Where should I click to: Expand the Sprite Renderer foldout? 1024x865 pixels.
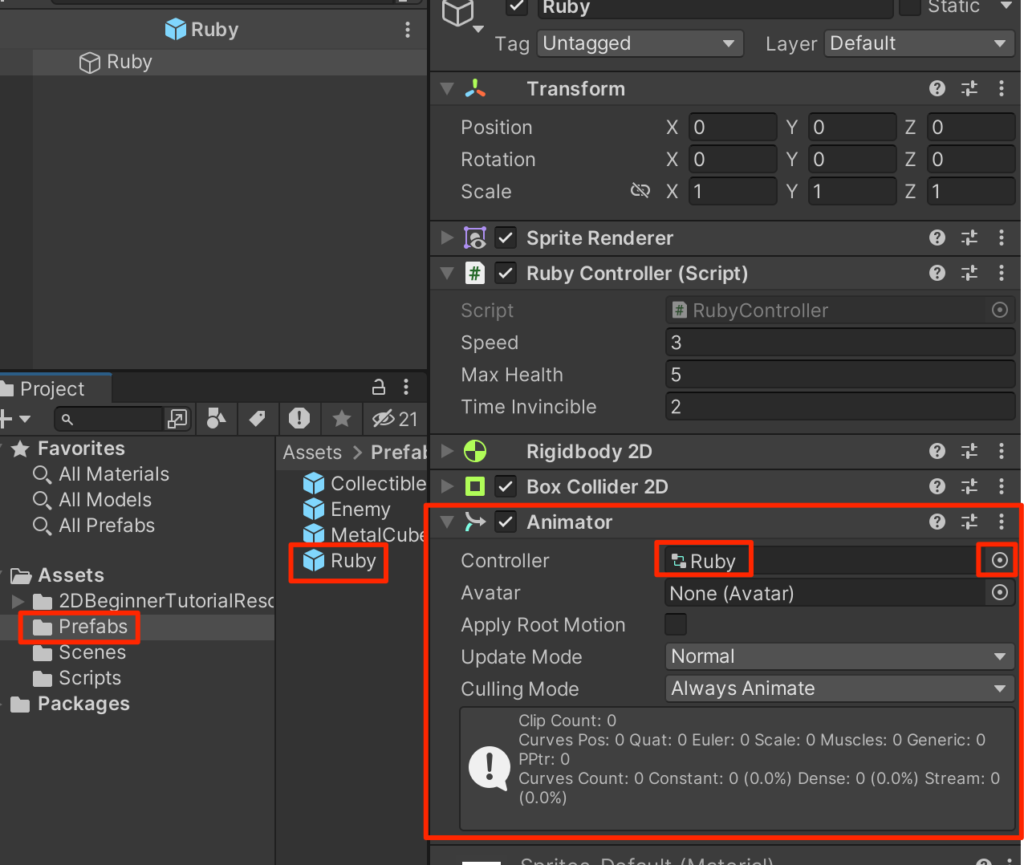[x=447, y=238]
